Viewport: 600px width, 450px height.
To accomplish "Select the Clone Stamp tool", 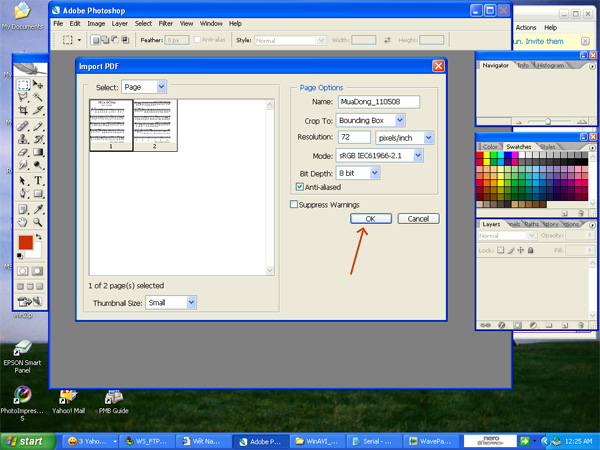I will (x=23, y=139).
